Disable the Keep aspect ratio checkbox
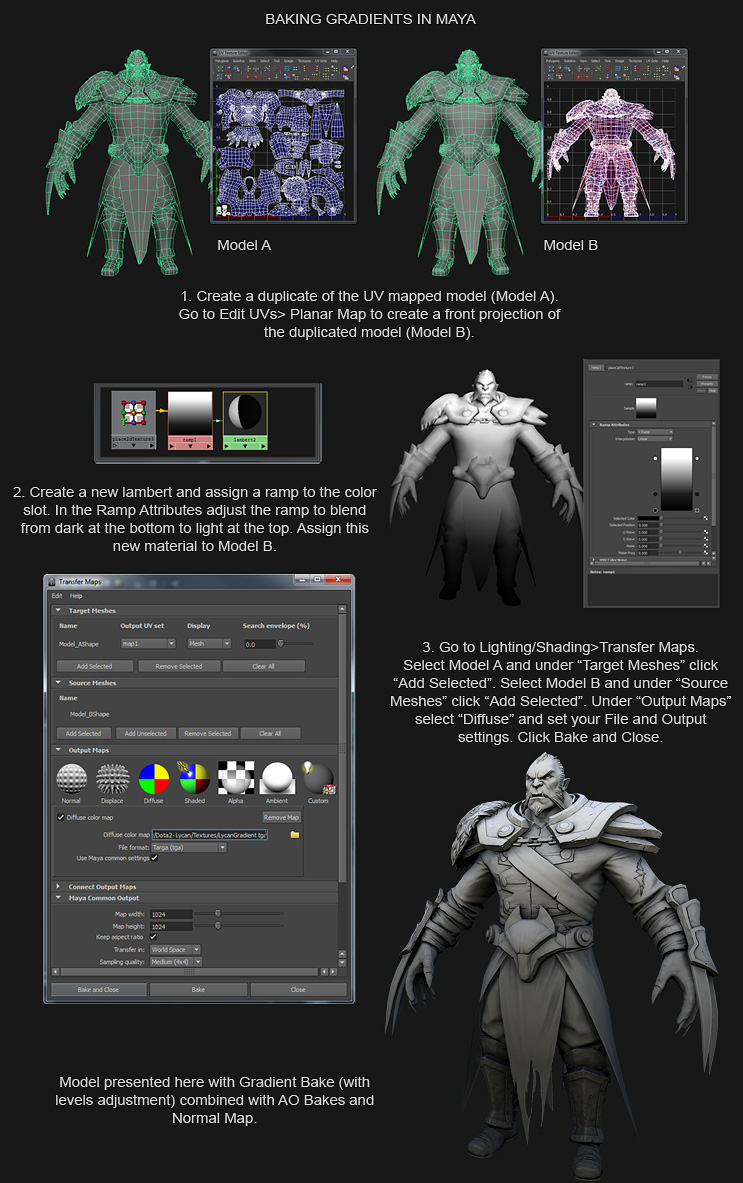The image size is (743, 1183). 154,937
